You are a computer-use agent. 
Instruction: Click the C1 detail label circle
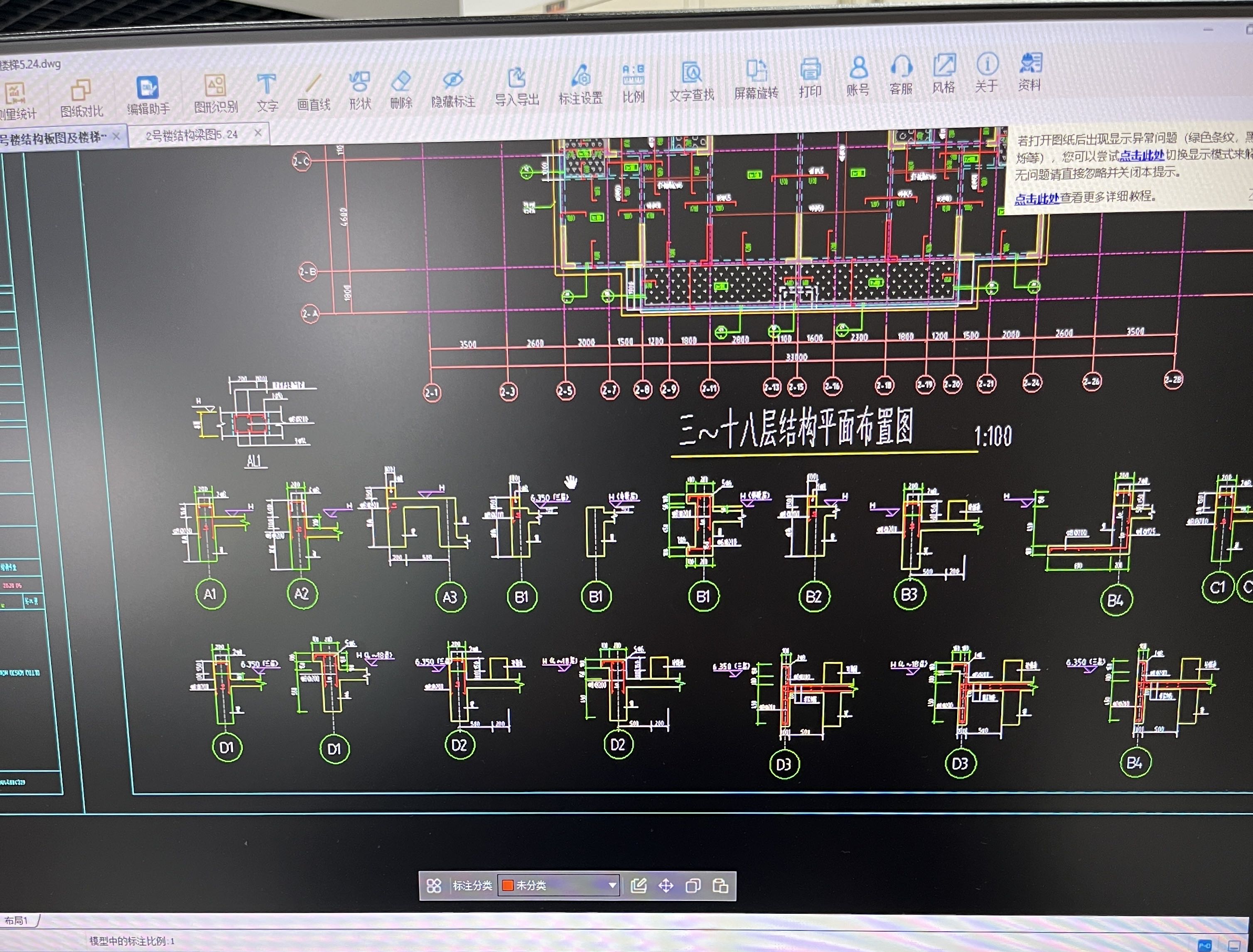pyautogui.click(x=1218, y=588)
